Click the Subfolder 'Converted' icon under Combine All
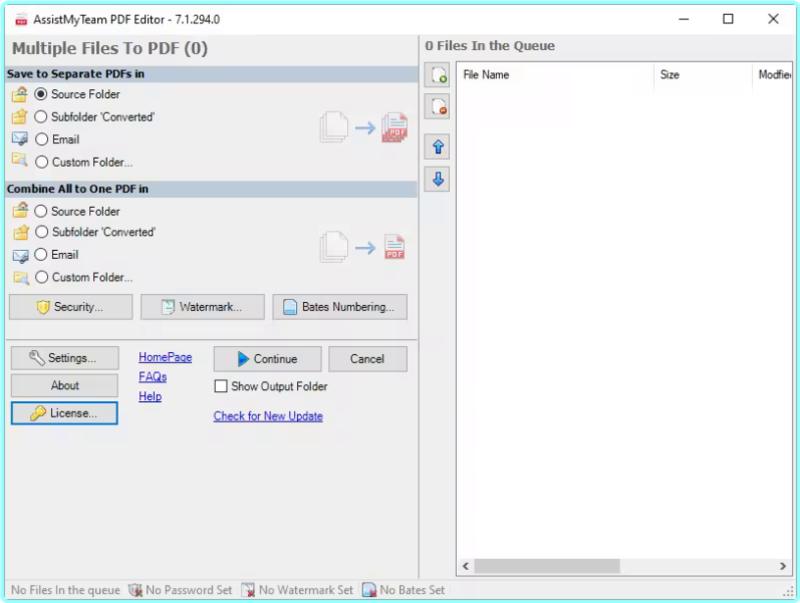This screenshot has width=800, height=603. click(x=20, y=232)
